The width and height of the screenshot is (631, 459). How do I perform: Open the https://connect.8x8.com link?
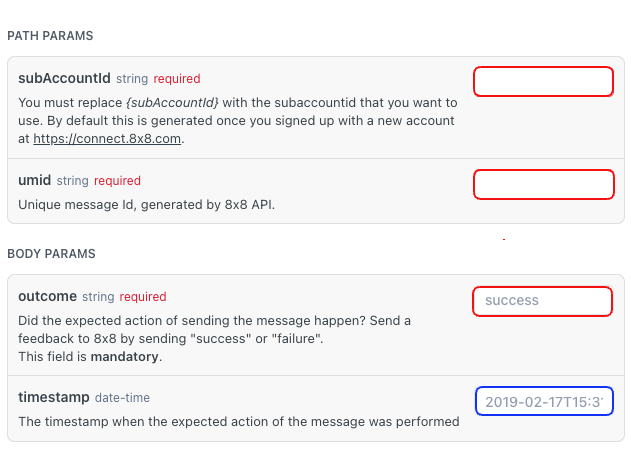tap(107, 139)
